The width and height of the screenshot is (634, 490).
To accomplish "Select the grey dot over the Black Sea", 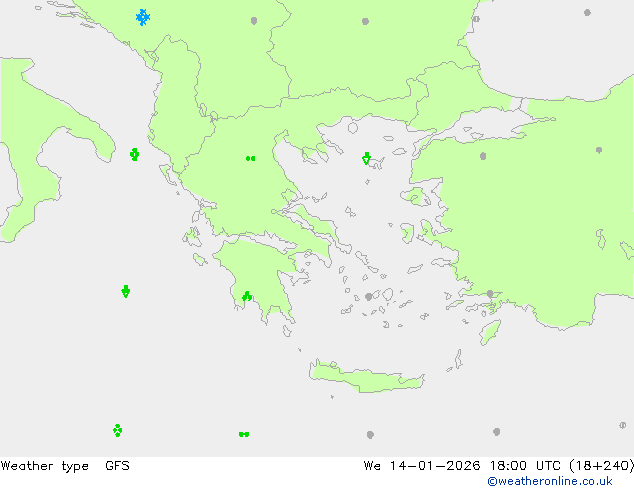I will 588,13.
